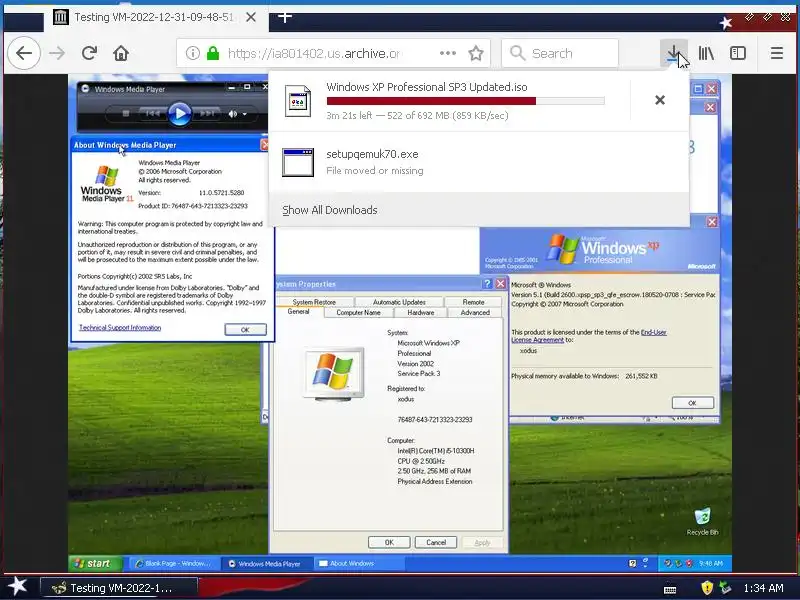Select About Windows XP taskbar item
Screen dimensions: 800x600
(359, 563)
